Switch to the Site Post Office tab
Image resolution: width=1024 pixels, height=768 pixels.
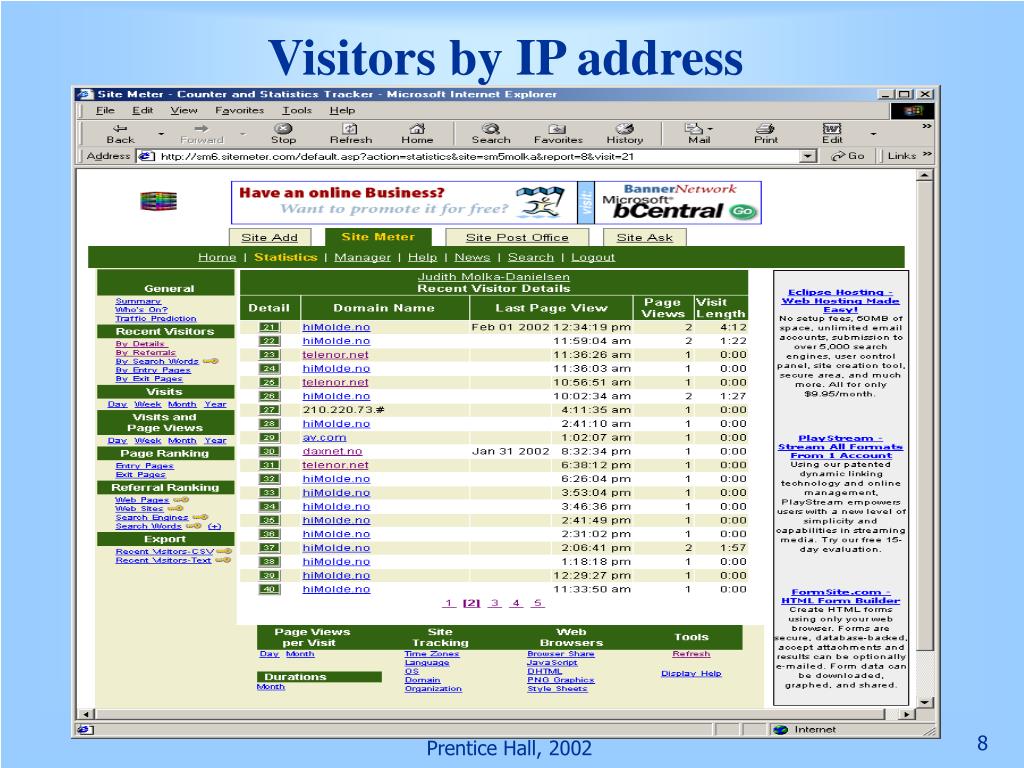[517, 238]
